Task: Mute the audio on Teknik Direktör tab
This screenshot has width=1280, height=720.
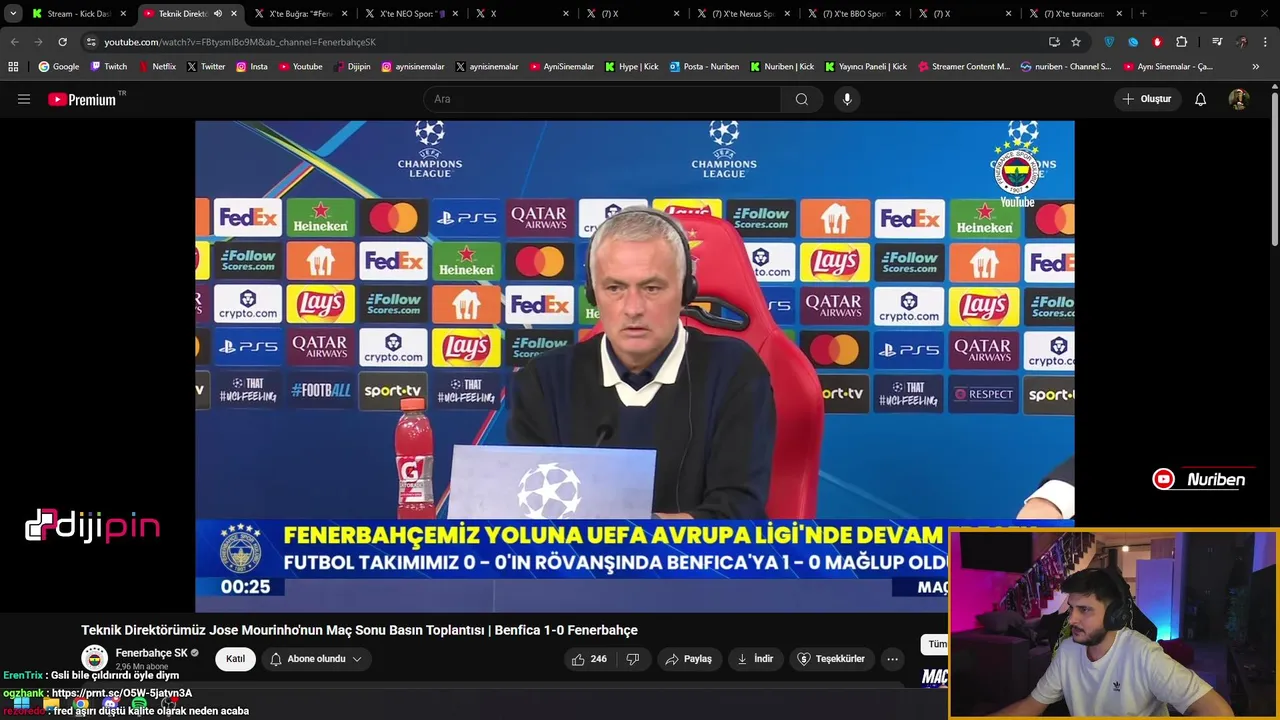Action: click(218, 14)
